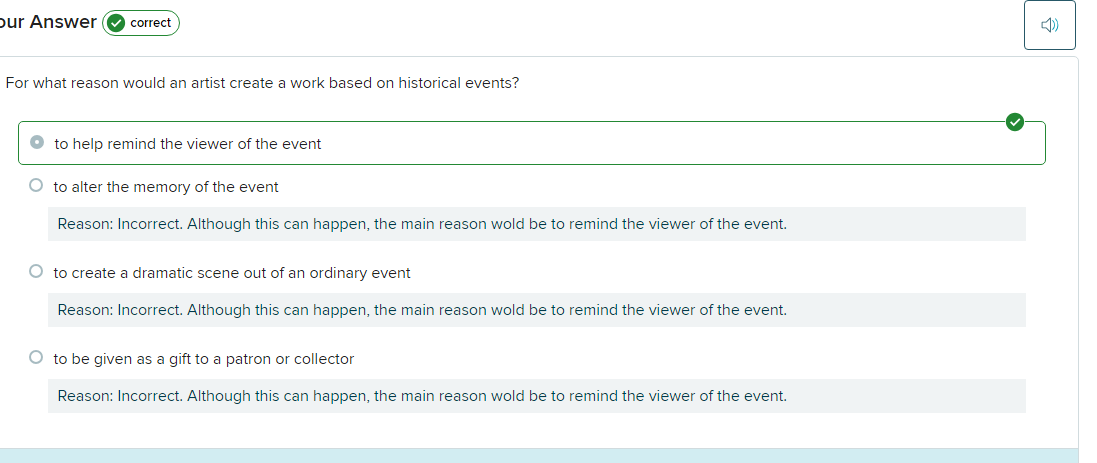Click the speaker audio icon button
Viewport: 1097px width, 463px height.
coord(1049,25)
